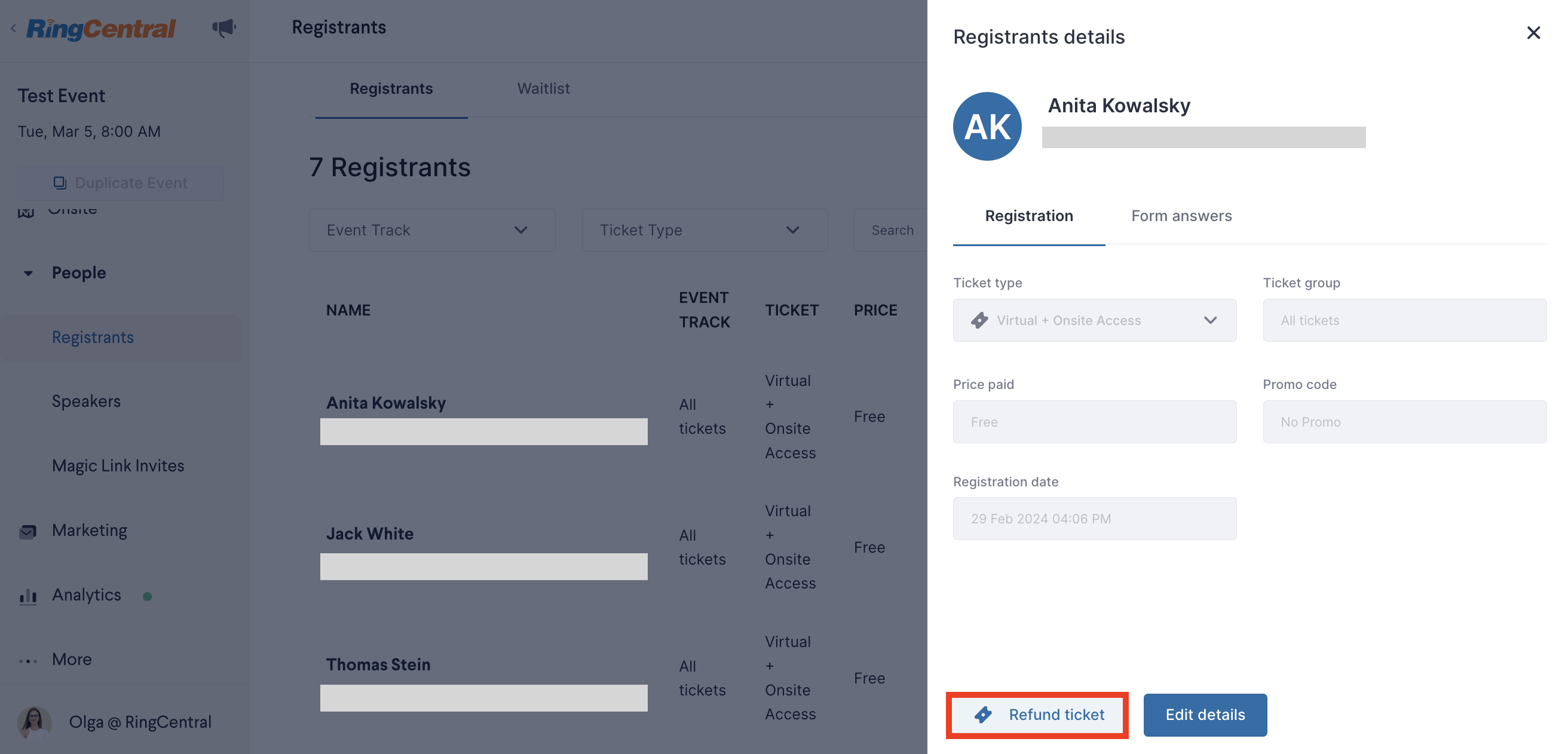This screenshot has width=1568, height=754.
Task: Click the back arrow beside RingCentral logo
Action: (13, 28)
